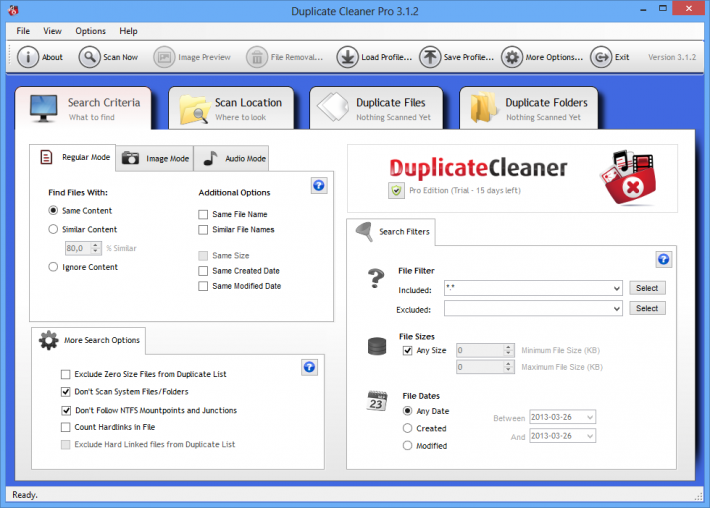The image size is (710, 508).
Task: Click the gear icon of More Search Options
Action: 48,340
